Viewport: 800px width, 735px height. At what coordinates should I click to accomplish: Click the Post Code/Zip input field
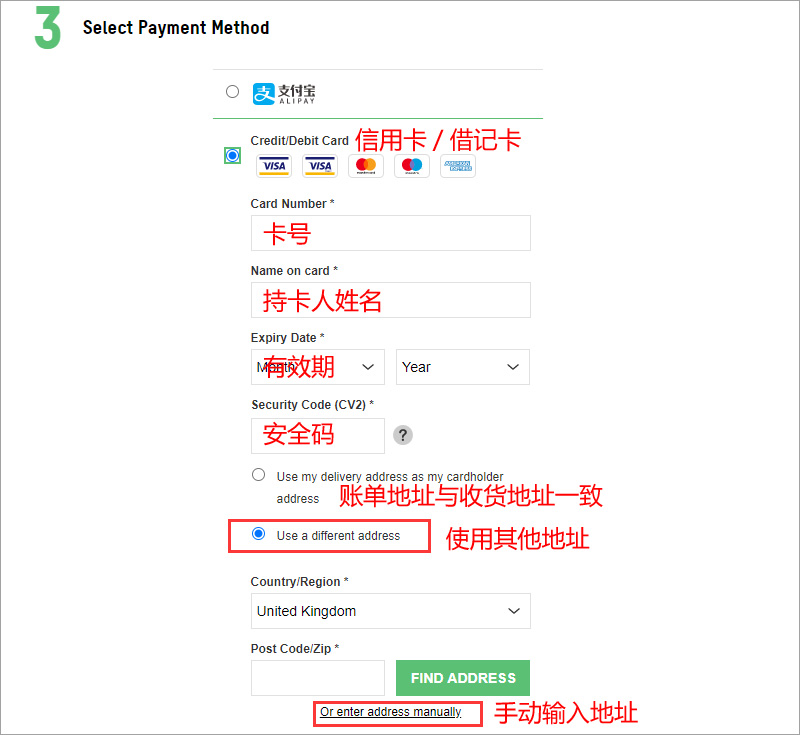point(317,678)
